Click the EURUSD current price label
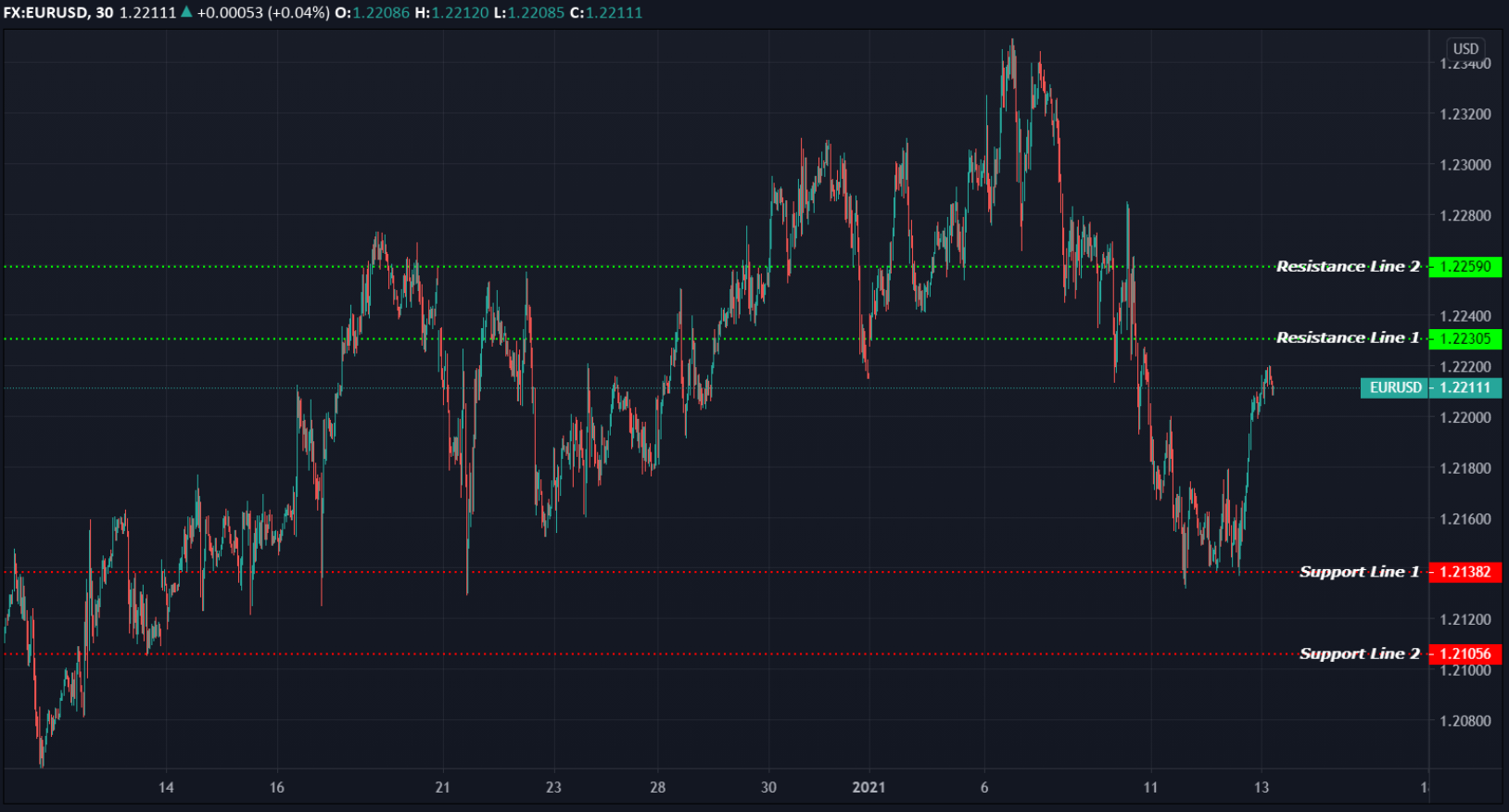The width and height of the screenshot is (1509, 812). point(1395,387)
